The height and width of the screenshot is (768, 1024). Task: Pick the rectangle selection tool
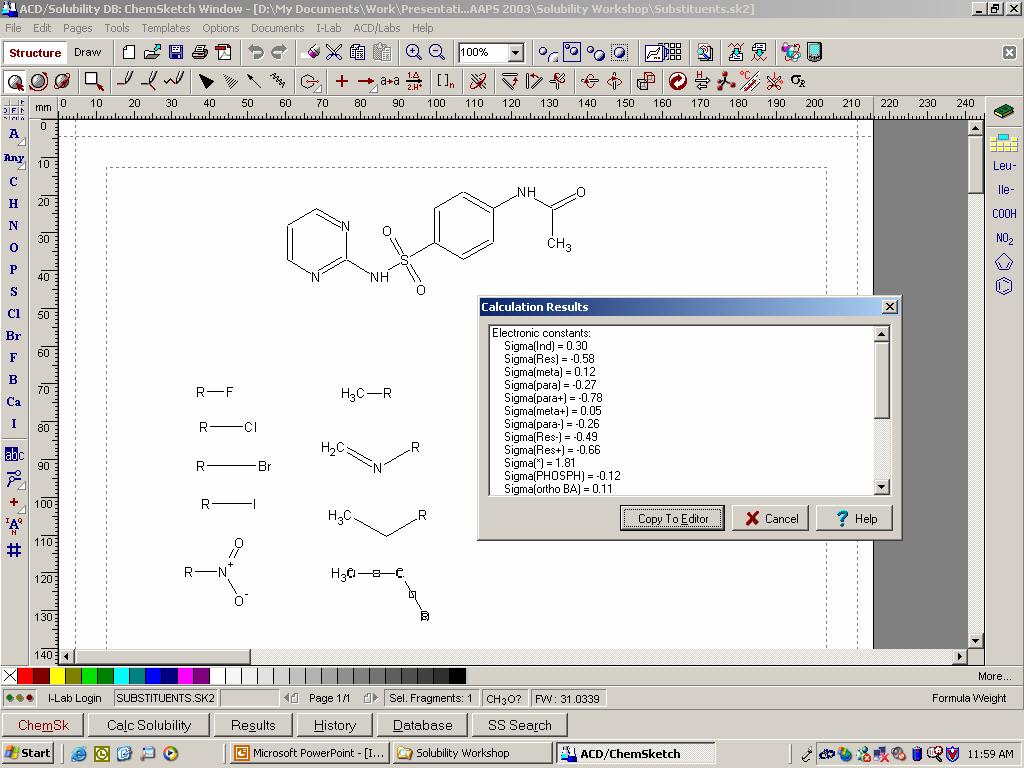click(x=94, y=82)
